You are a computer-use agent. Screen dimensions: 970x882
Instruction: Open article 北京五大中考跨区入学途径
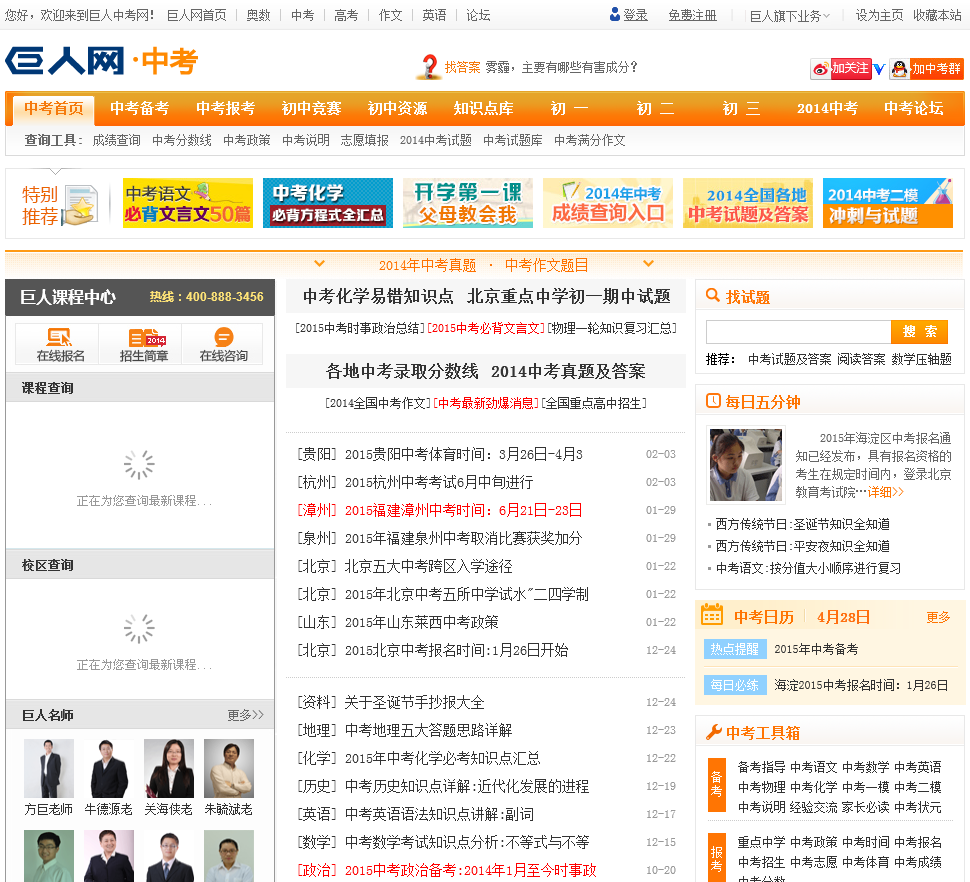click(x=428, y=566)
